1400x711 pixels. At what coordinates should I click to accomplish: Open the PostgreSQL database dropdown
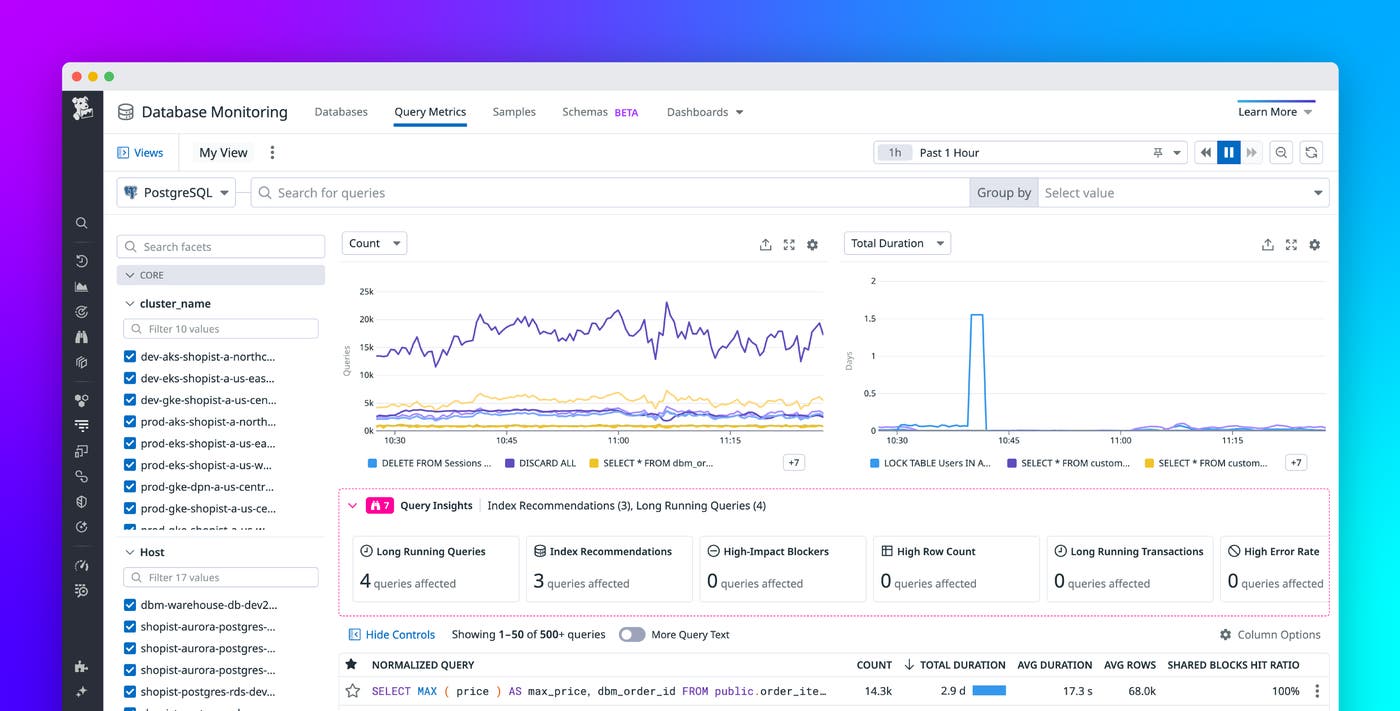click(175, 192)
